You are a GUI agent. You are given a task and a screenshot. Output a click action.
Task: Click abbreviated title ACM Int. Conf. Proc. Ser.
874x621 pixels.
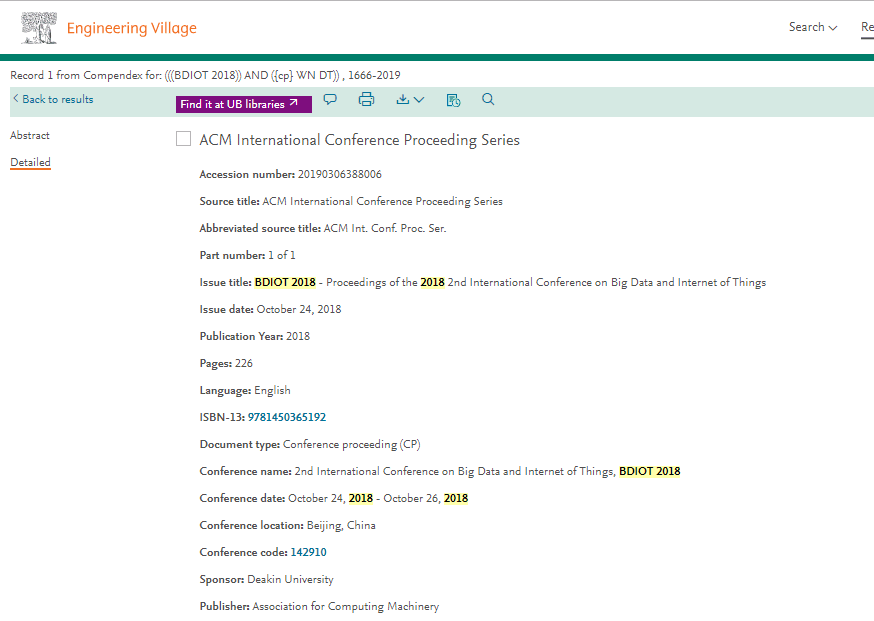[385, 228]
